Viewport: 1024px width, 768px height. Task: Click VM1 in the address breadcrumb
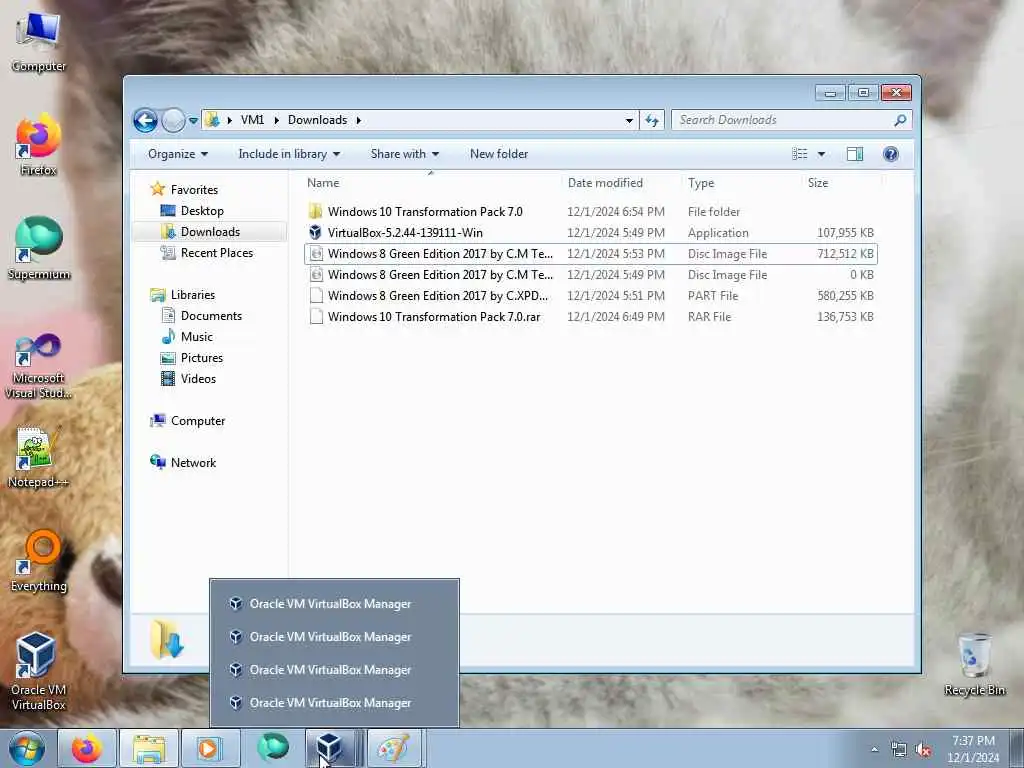tap(252, 120)
